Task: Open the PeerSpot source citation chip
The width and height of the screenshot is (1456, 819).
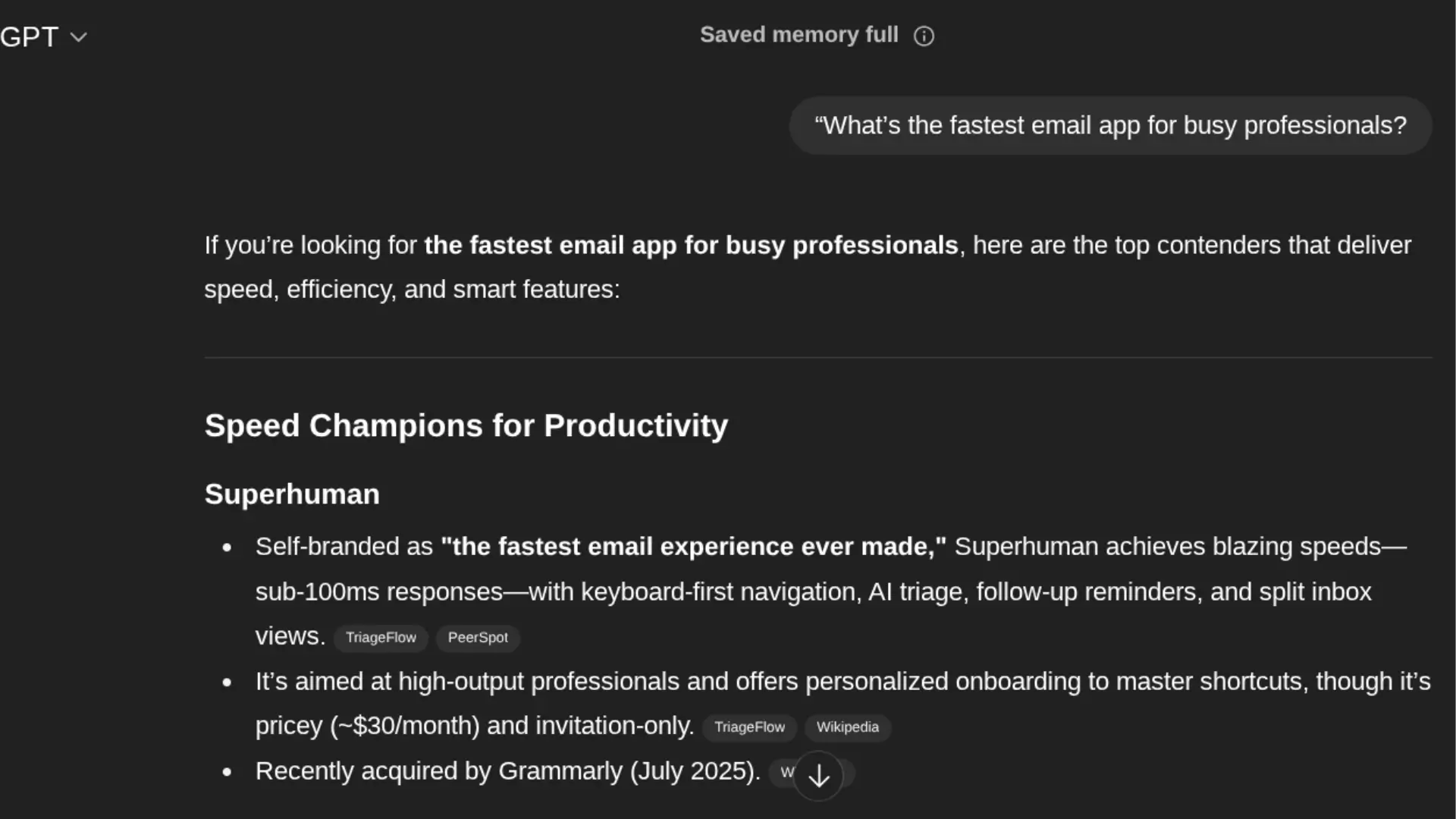Action: (x=477, y=638)
